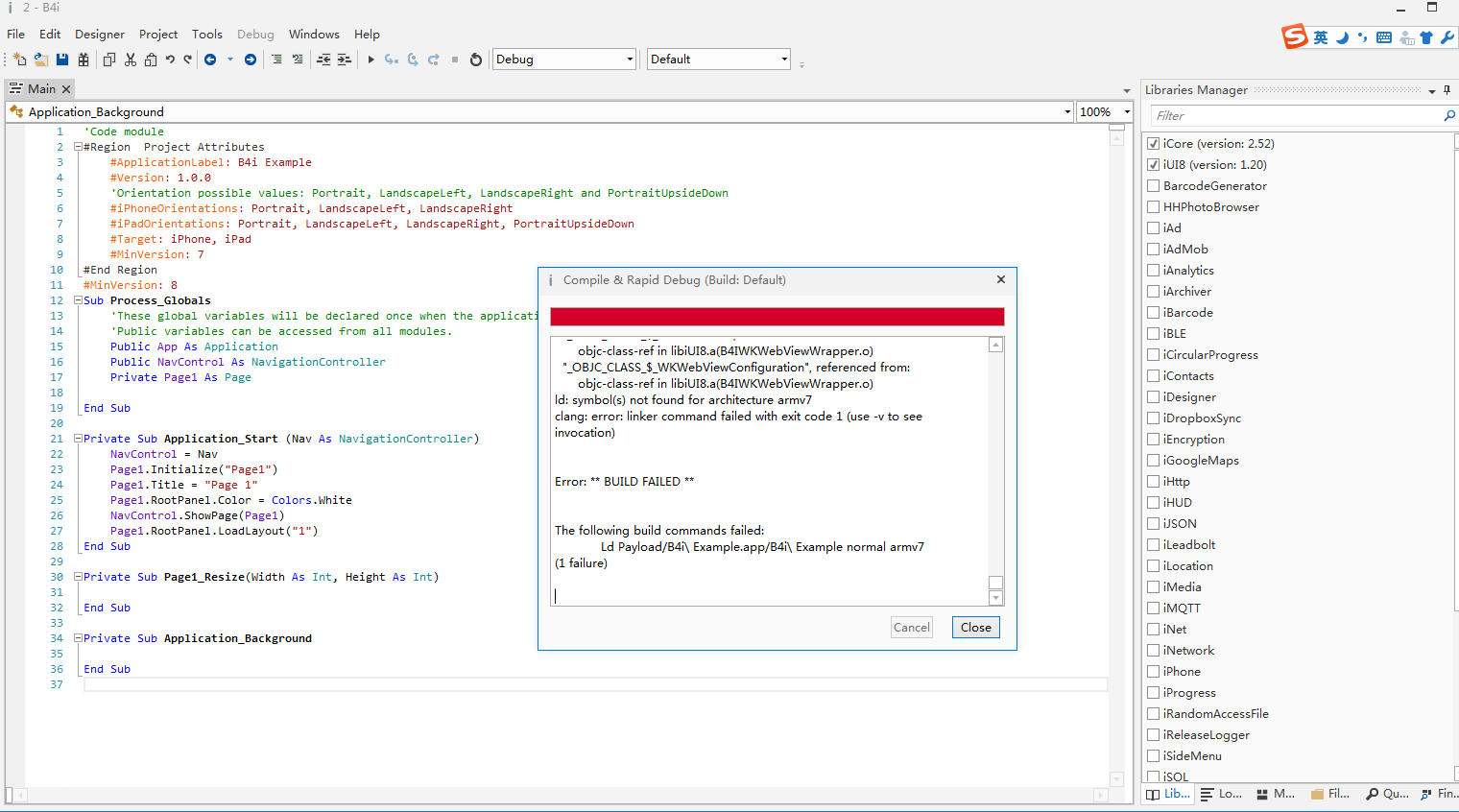Undo the last edit
This screenshot has width=1459, height=812.
(170, 60)
